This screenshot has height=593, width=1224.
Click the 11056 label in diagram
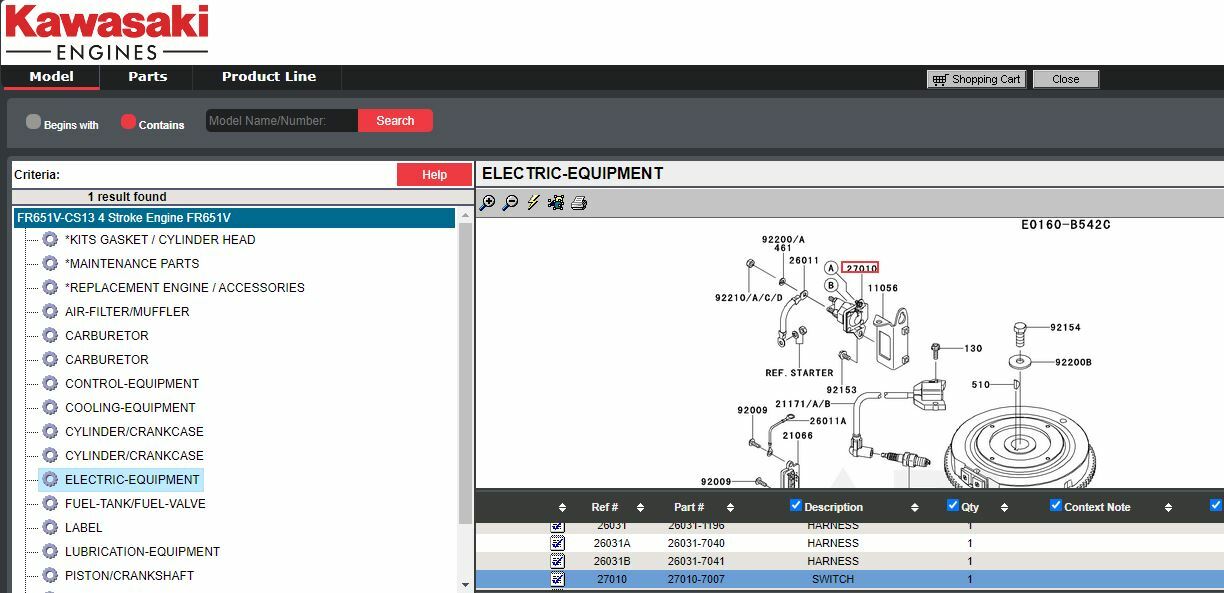(882, 288)
